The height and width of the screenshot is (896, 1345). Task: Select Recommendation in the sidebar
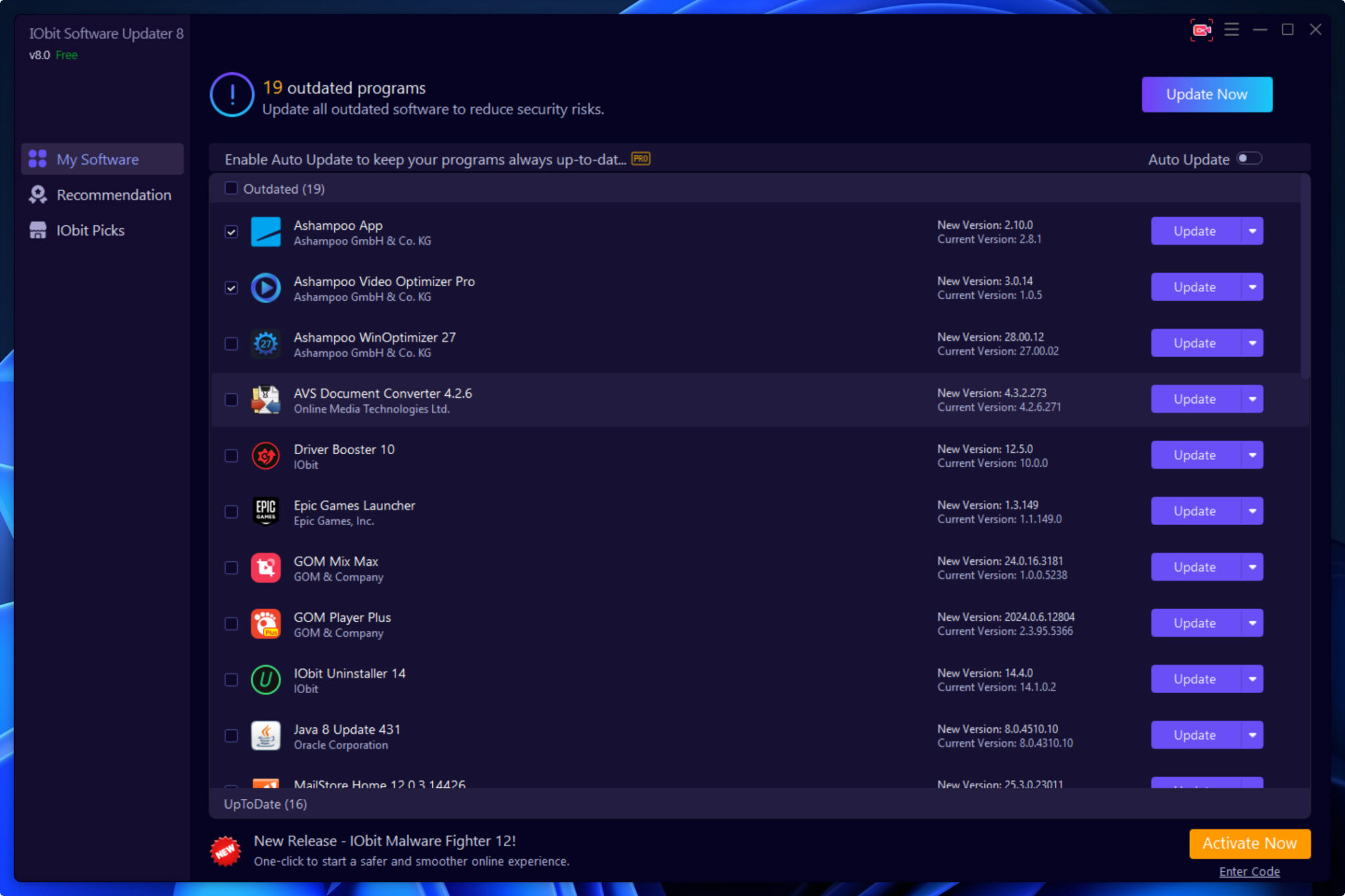113,194
